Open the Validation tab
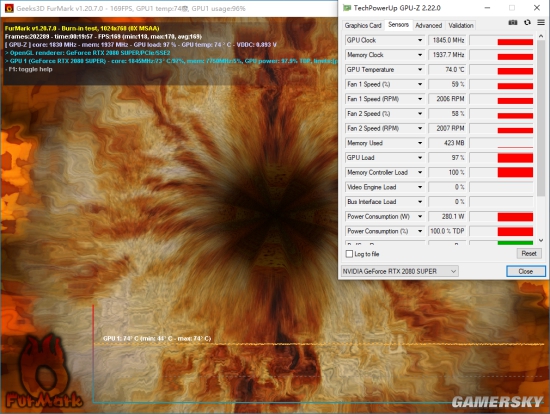The height and width of the screenshot is (414, 550). pos(461,26)
